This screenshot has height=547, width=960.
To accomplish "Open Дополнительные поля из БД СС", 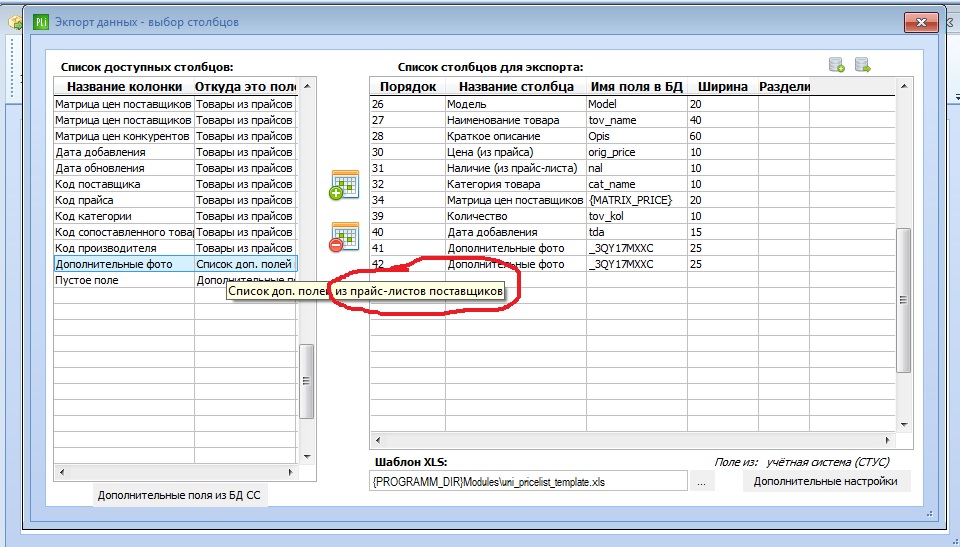I will coord(179,495).
